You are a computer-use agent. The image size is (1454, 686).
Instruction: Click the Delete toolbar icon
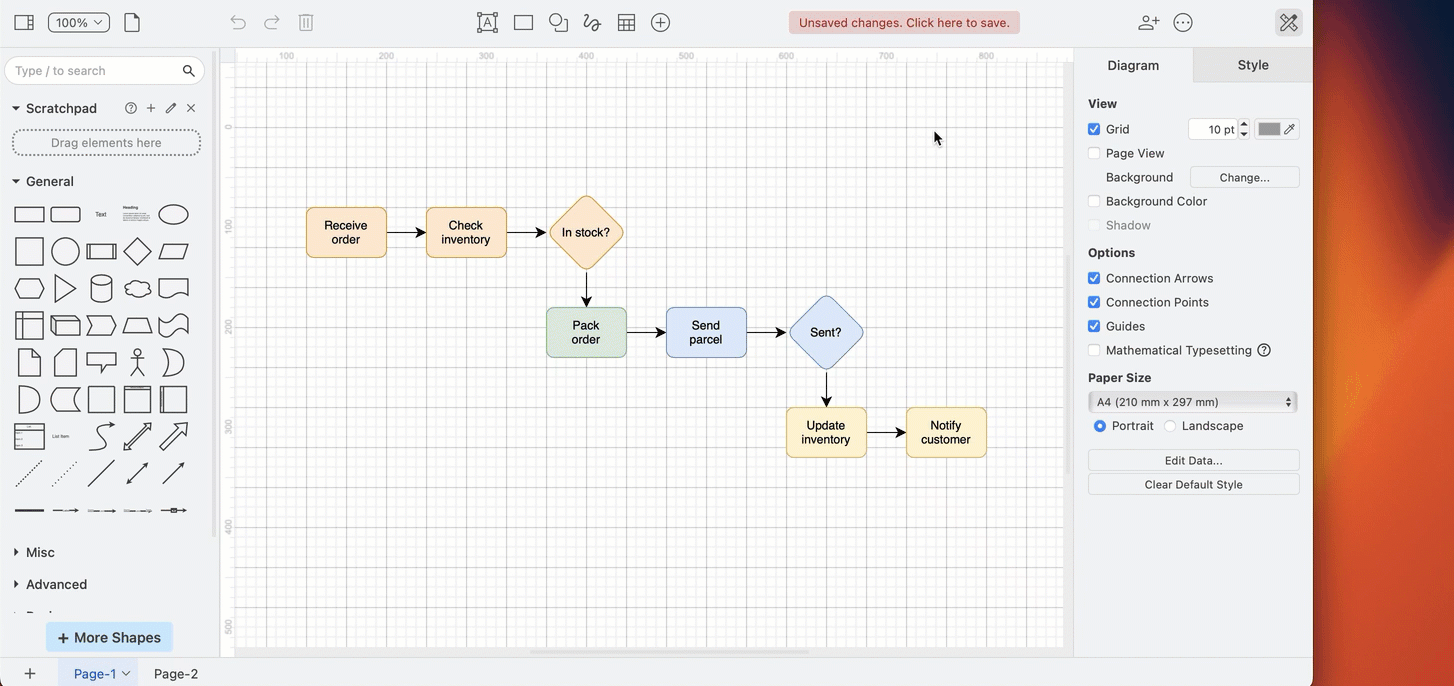pos(305,22)
